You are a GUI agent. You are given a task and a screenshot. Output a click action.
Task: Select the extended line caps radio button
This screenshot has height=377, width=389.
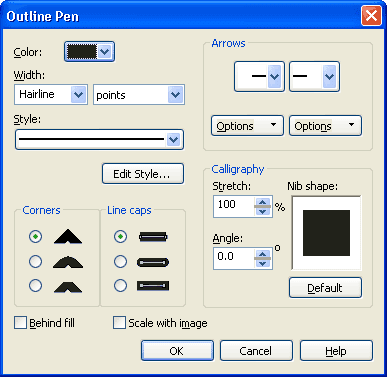coord(120,286)
